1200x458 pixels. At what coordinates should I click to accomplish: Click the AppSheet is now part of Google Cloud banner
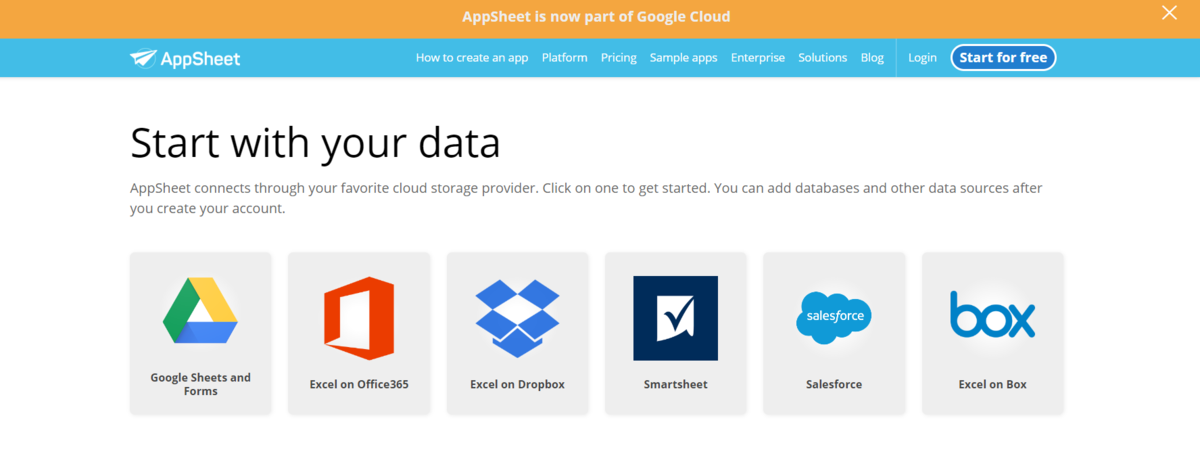click(596, 17)
